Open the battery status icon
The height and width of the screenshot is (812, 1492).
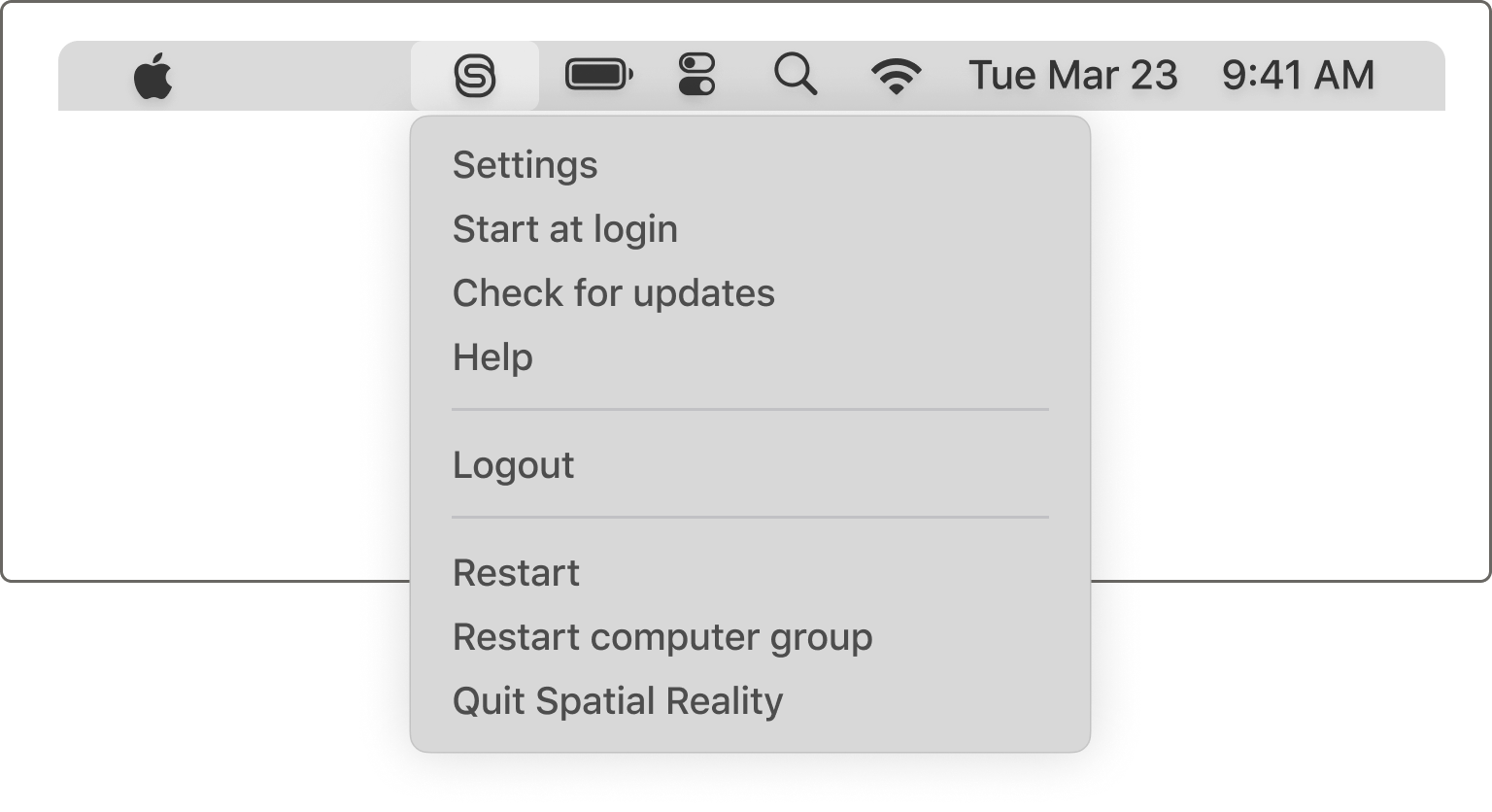(596, 75)
